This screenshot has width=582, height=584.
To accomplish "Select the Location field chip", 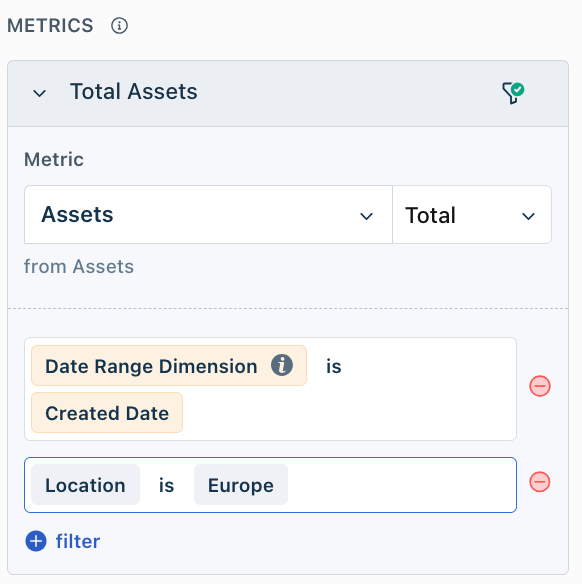I will pyautogui.click(x=85, y=485).
